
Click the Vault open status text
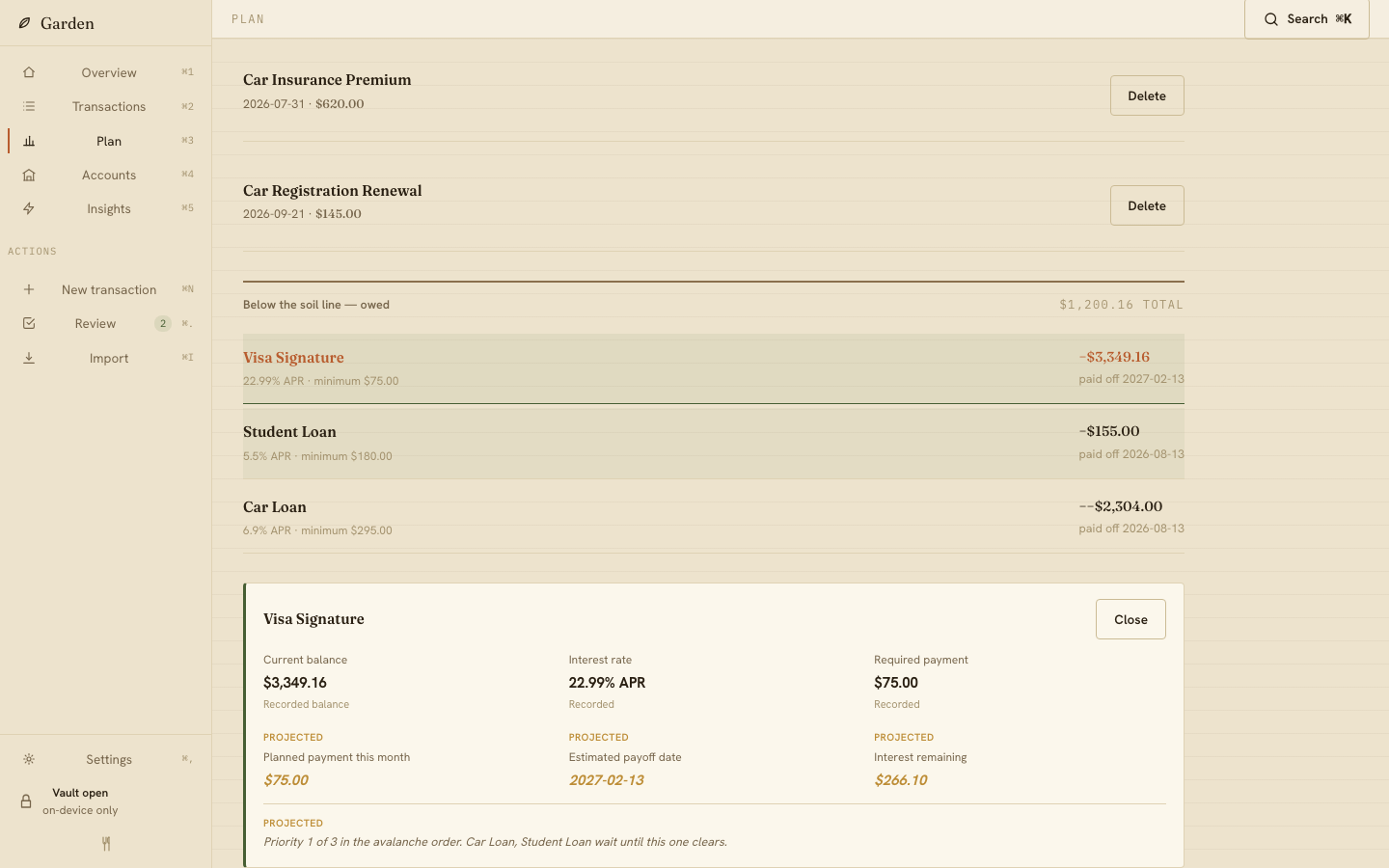click(80, 793)
